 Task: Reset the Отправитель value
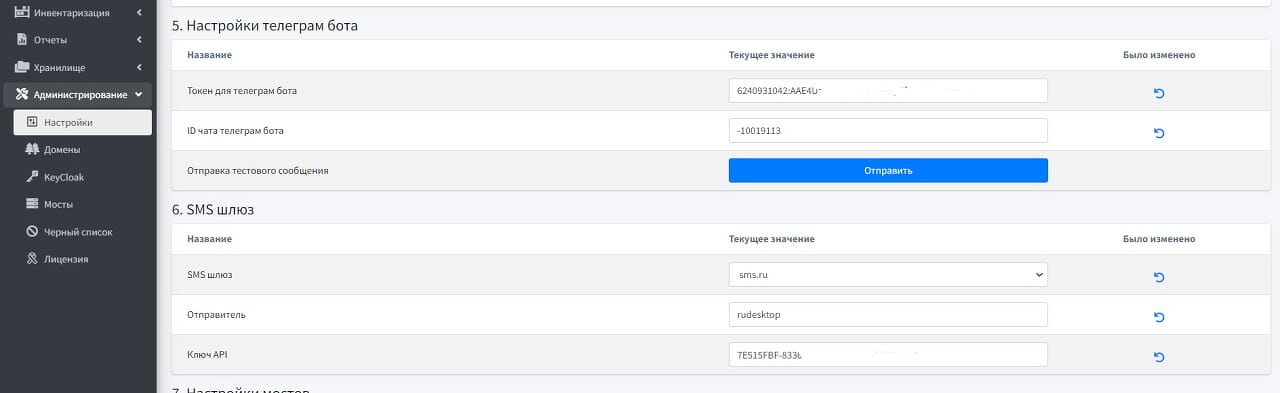[1159, 317]
